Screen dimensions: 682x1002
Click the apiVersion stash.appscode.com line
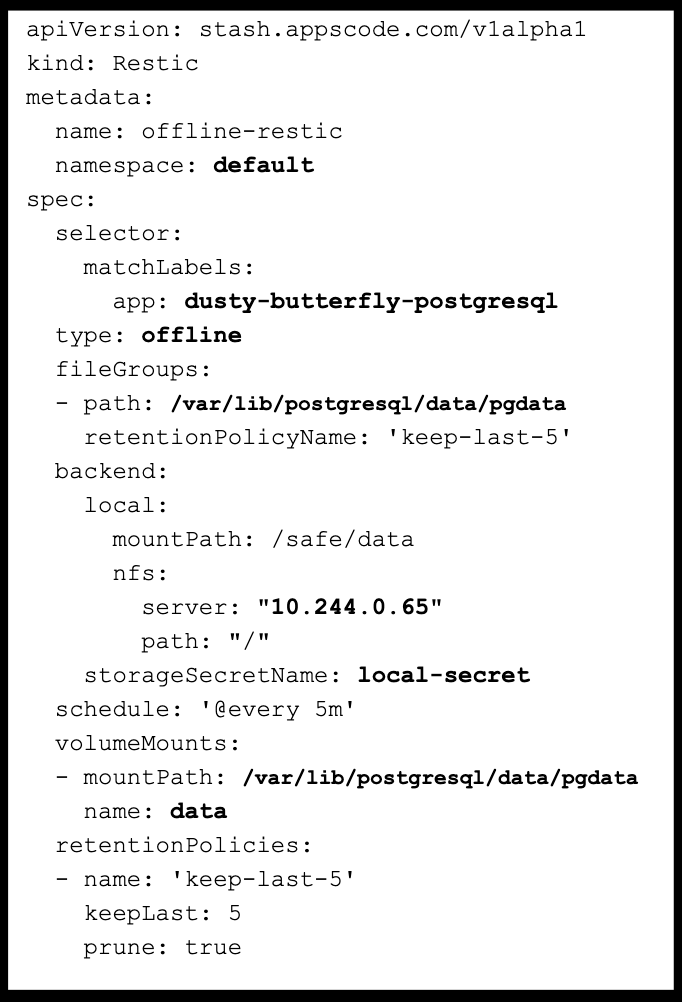point(306,29)
